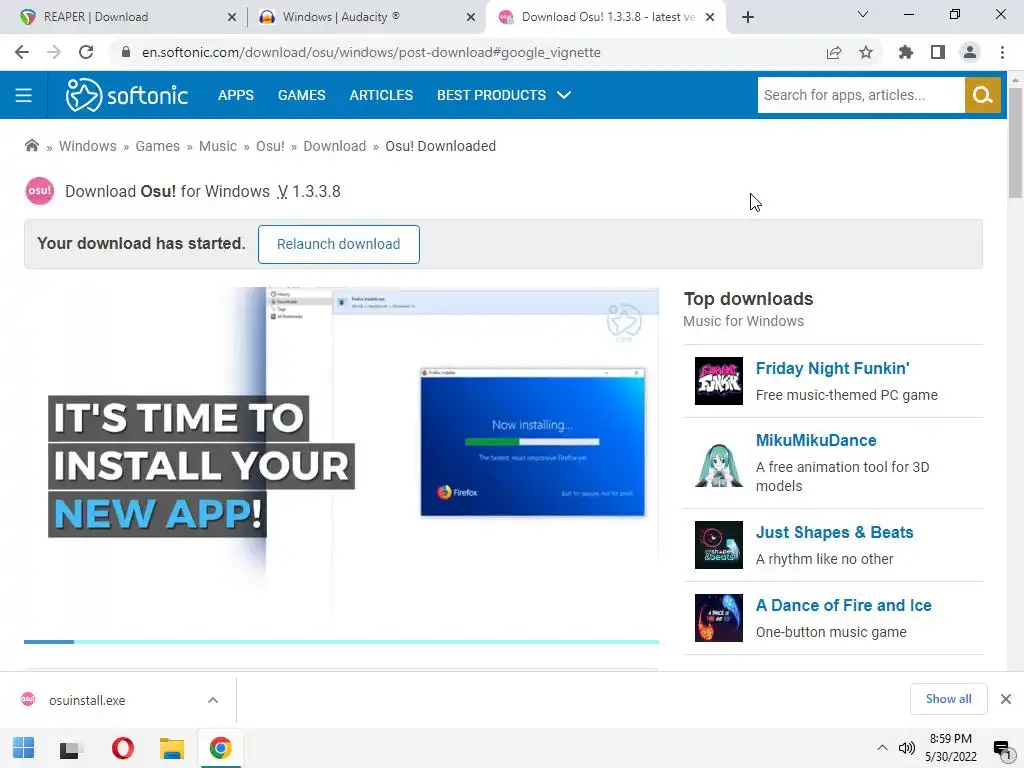The width and height of the screenshot is (1024, 768).
Task: Open MikuMikuDance link
Action: 816,440
